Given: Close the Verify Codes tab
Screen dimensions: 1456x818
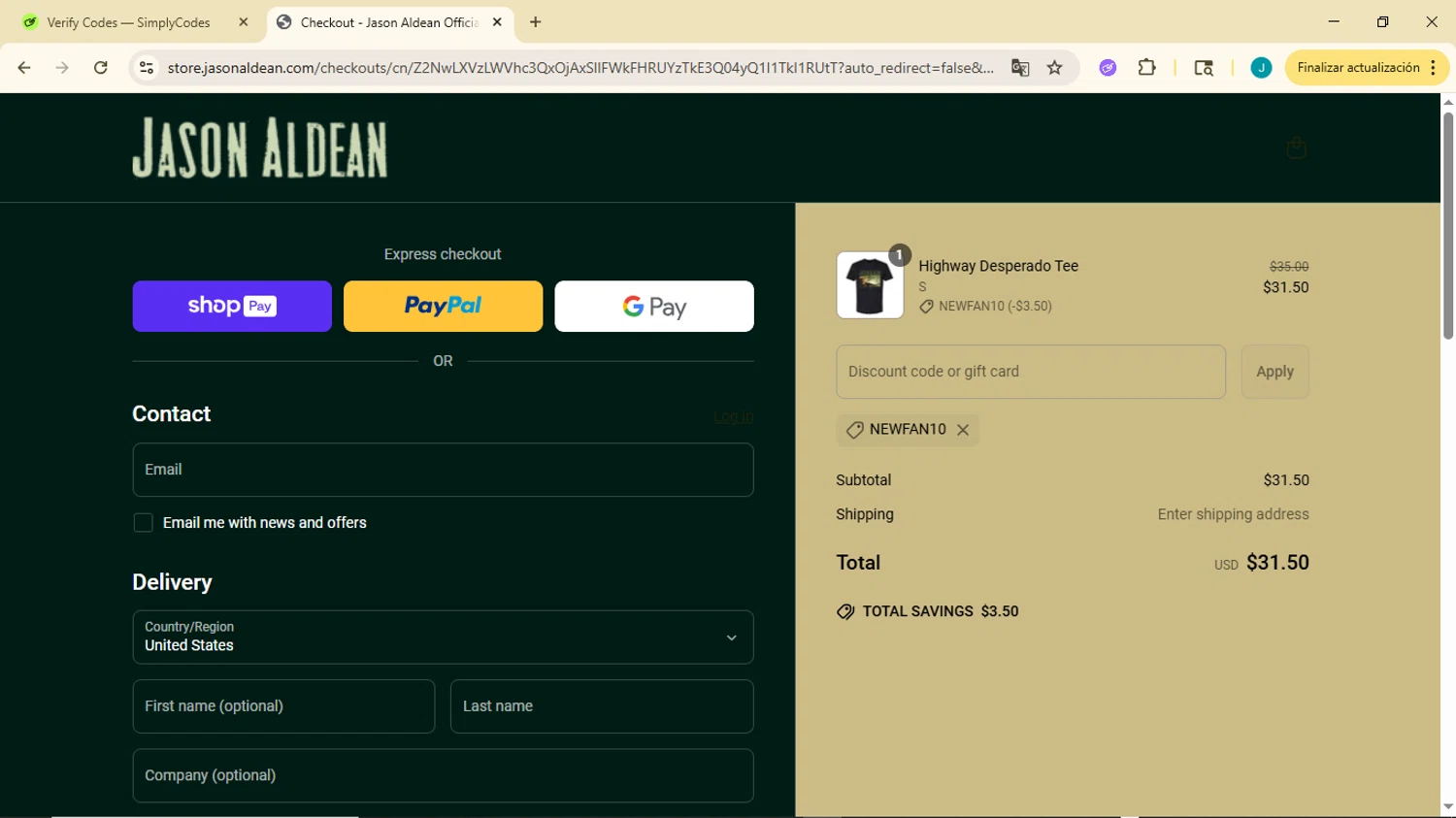Looking at the screenshot, I should tap(244, 22).
